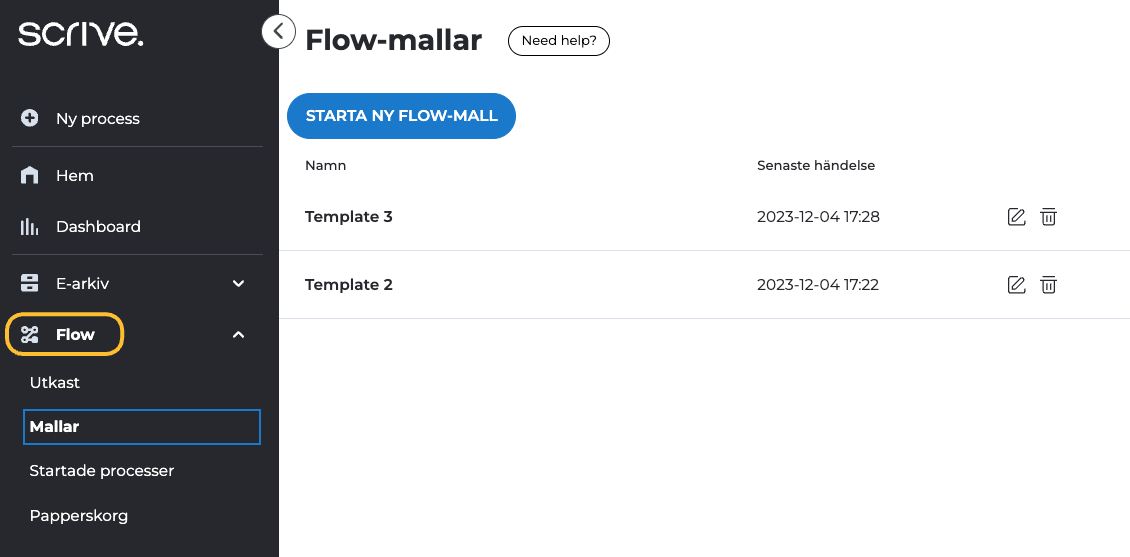The width and height of the screenshot is (1130, 557).
Task: Click the Need help? button
Action: [559, 41]
